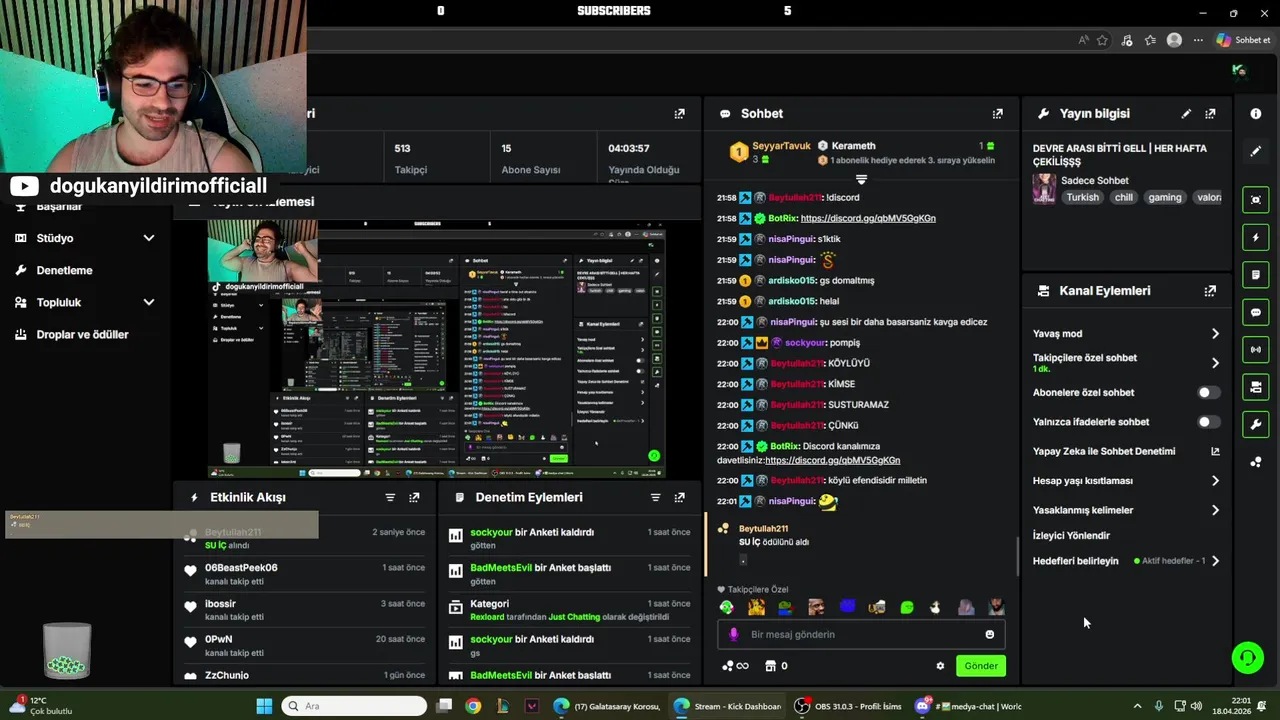Open Yapay Zeka ile Sohbet Denetimi external link
Screen dimensions: 1280x720
pyautogui.click(x=1215, y=451)
